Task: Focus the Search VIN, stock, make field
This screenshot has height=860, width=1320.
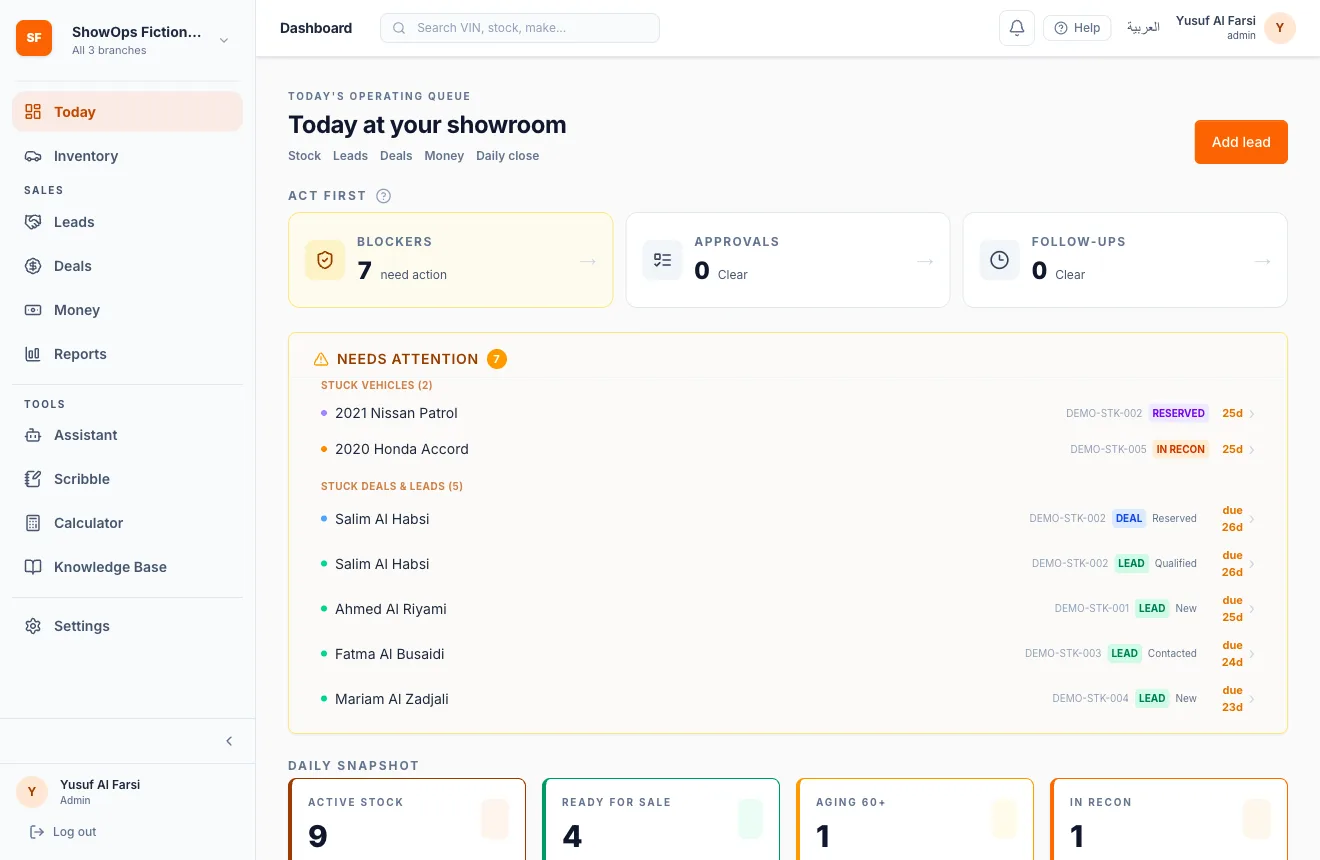Action: coord(520,28)
